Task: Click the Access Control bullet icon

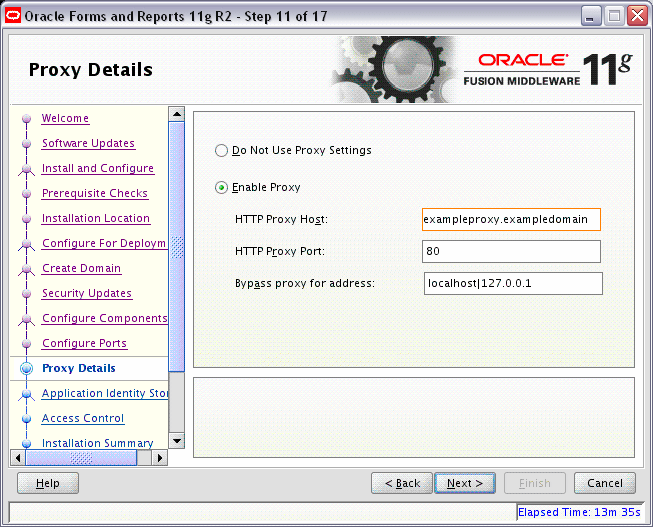Action: click(x=27, y=419)
